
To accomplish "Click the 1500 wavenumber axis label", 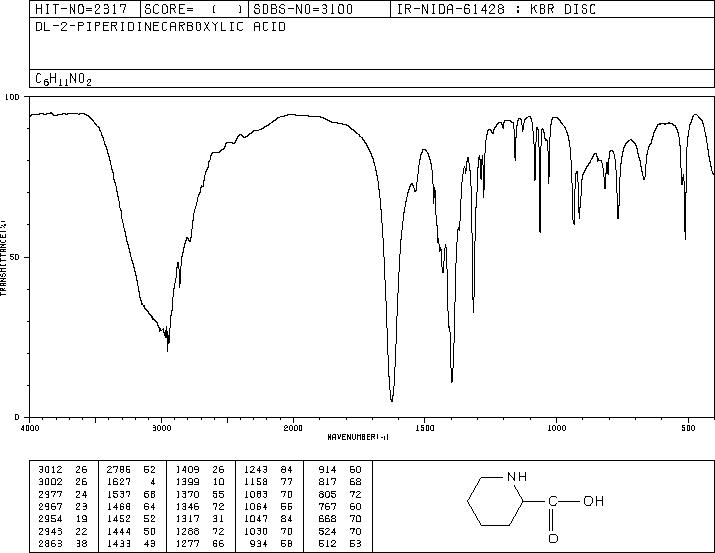I will [x=425, y=428].
